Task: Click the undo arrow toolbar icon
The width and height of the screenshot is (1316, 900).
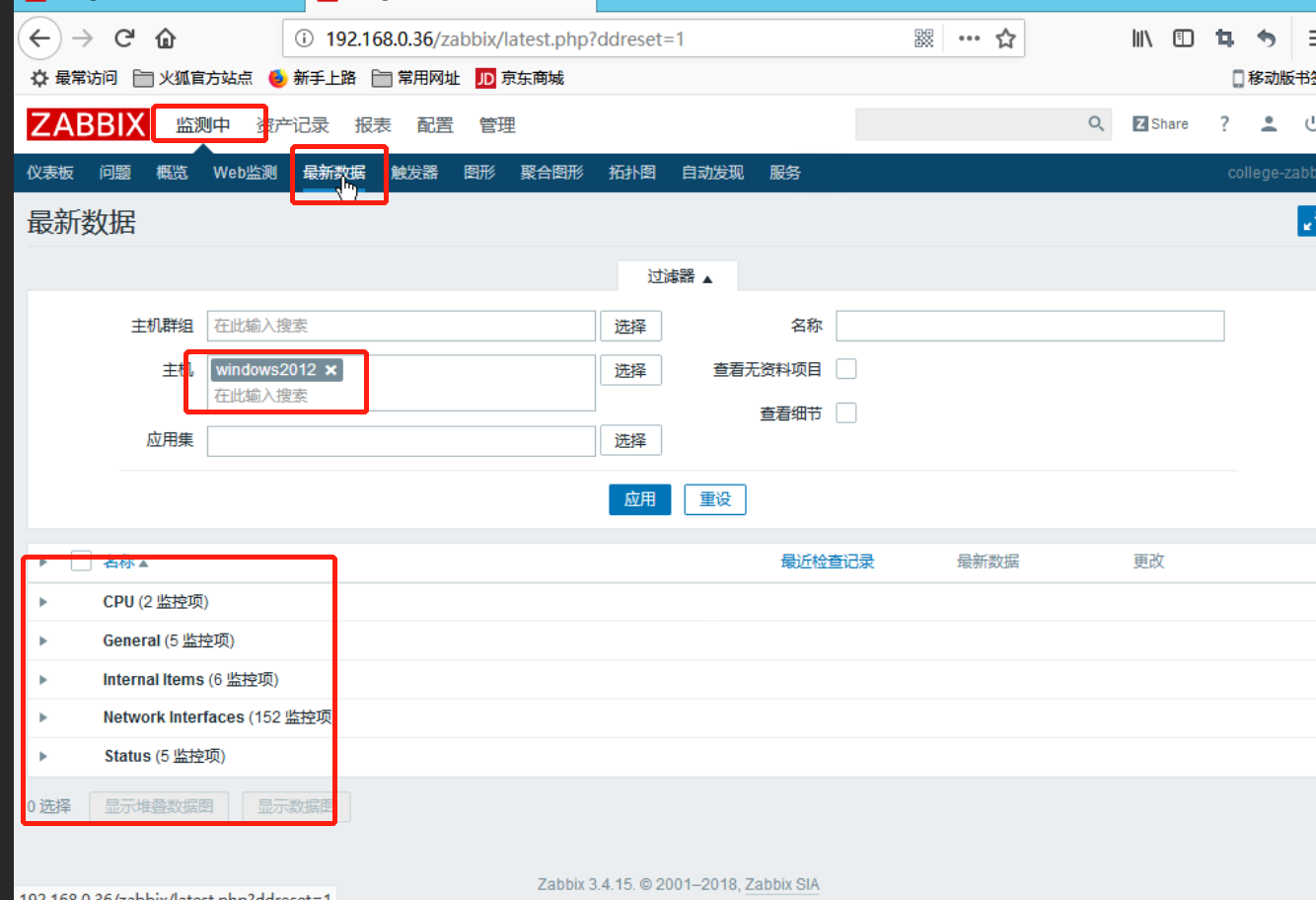Action: (x=1267, y=38)
